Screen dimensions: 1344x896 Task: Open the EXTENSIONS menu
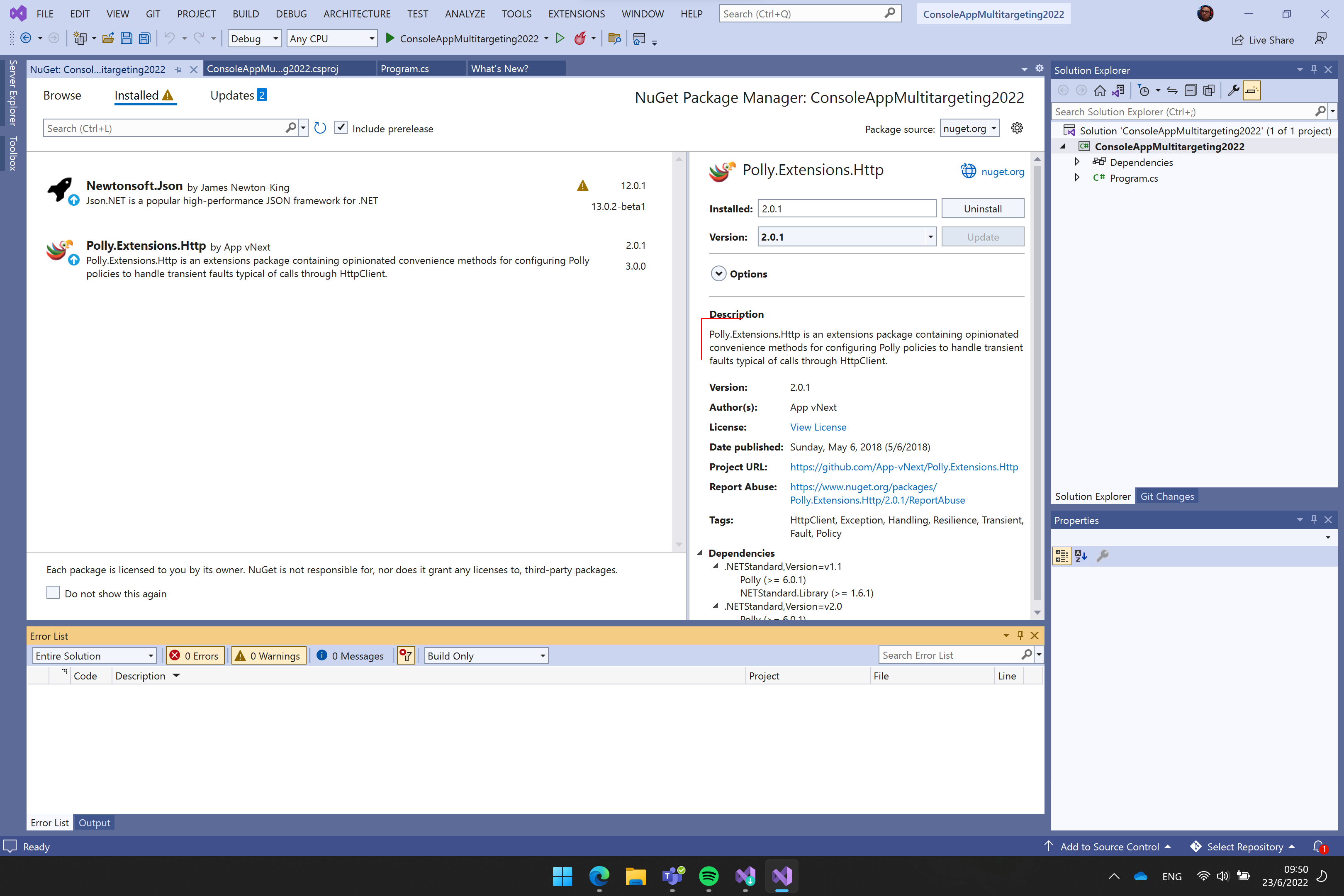tap(576, 14)
